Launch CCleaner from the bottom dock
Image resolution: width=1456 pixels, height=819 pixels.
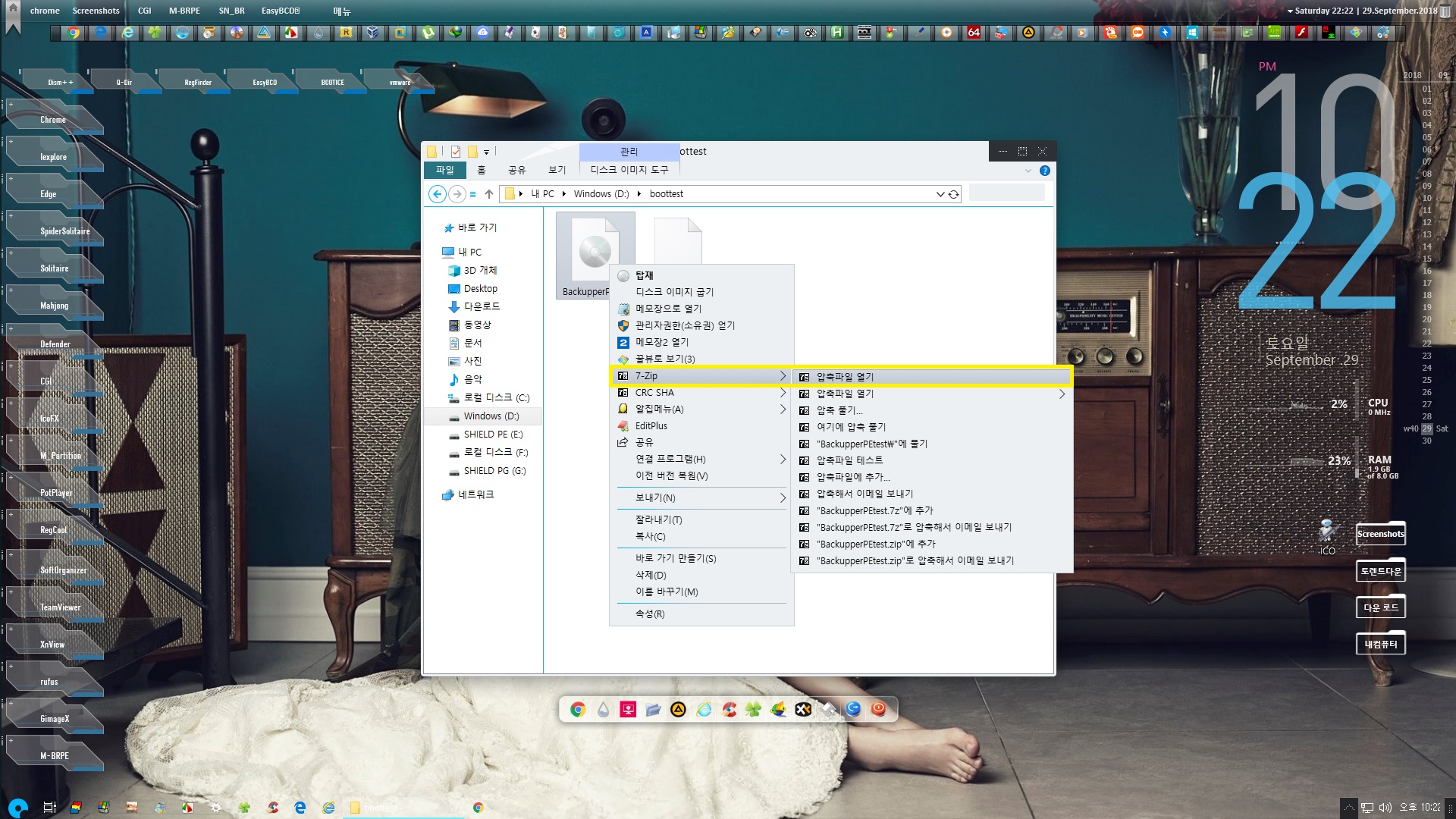[729, 709]
